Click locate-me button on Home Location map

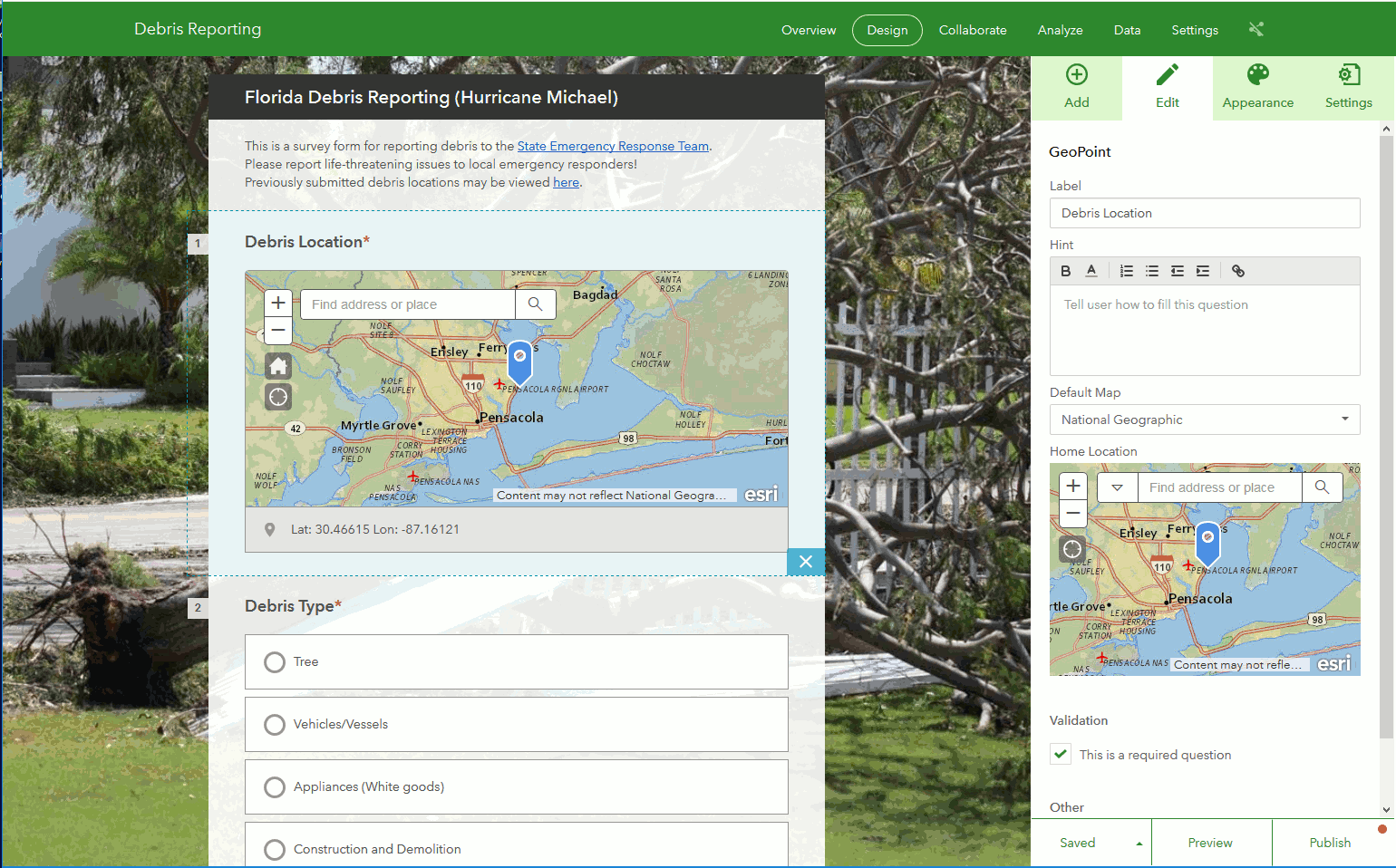pos(1072,549)
